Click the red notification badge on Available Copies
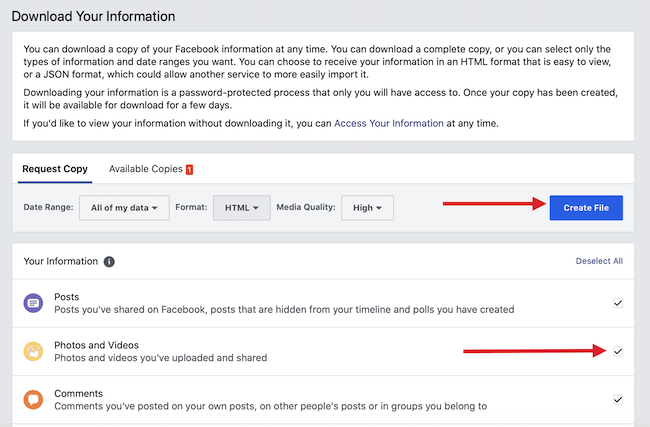Viewport: 650px width, 427px height. click(x=189, y=169)
